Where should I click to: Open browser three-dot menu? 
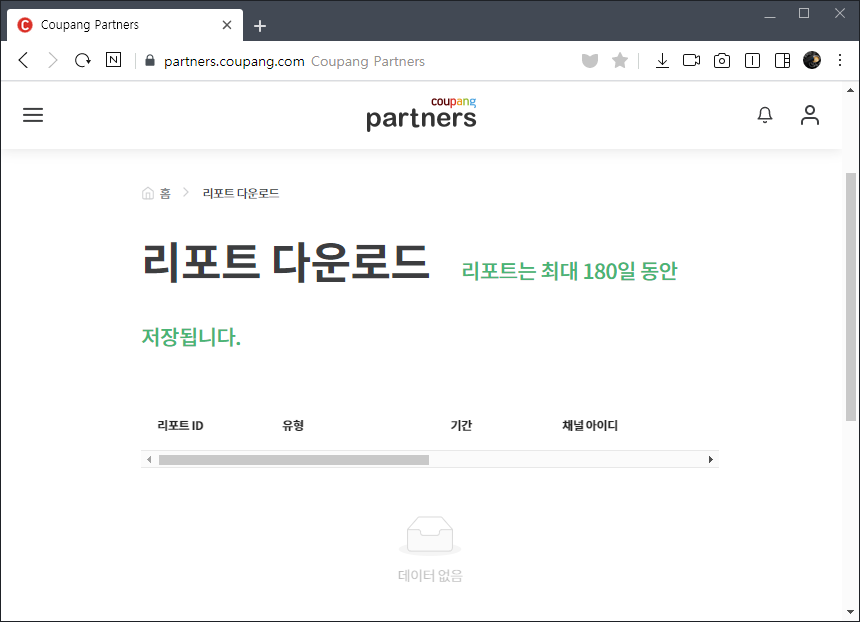tap(840, 60)
